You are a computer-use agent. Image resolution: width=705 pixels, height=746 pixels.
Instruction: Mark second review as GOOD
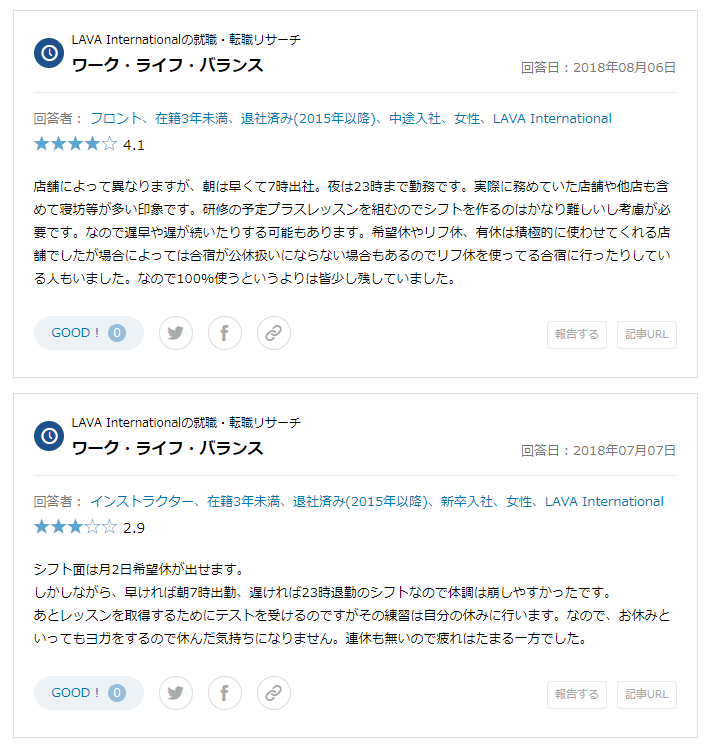pos(88,693)
